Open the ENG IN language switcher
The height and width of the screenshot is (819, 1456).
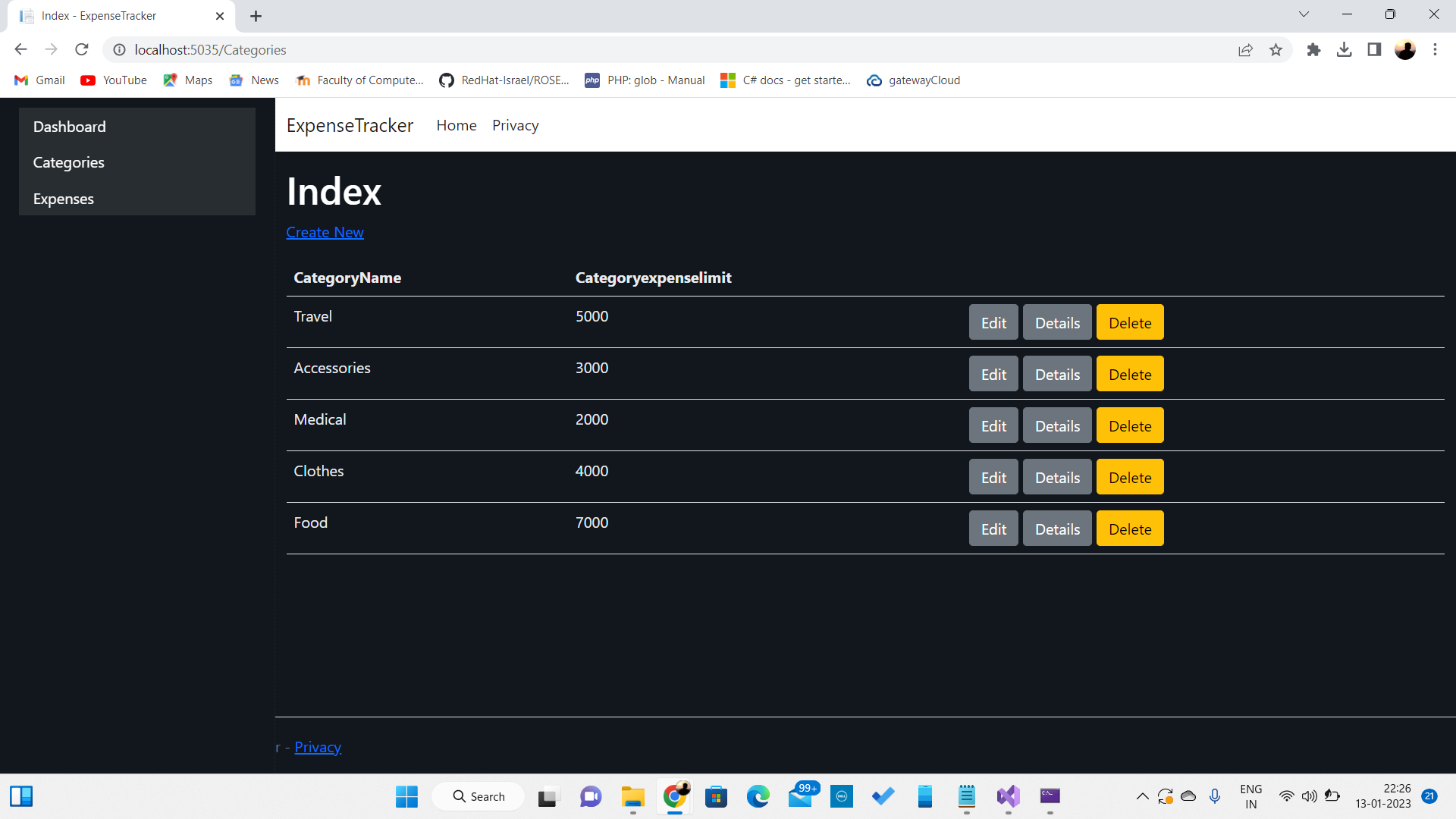(x=1251, y=796)
